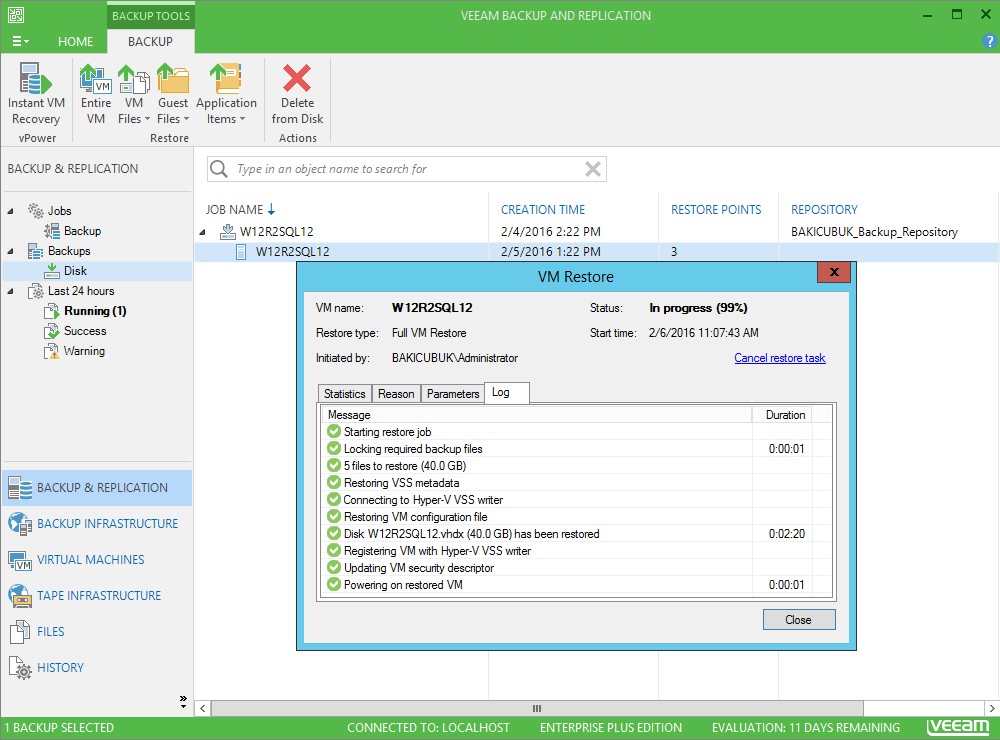
Task: Open the Statistics tab in VM Restore
Action: coord(344,394)
